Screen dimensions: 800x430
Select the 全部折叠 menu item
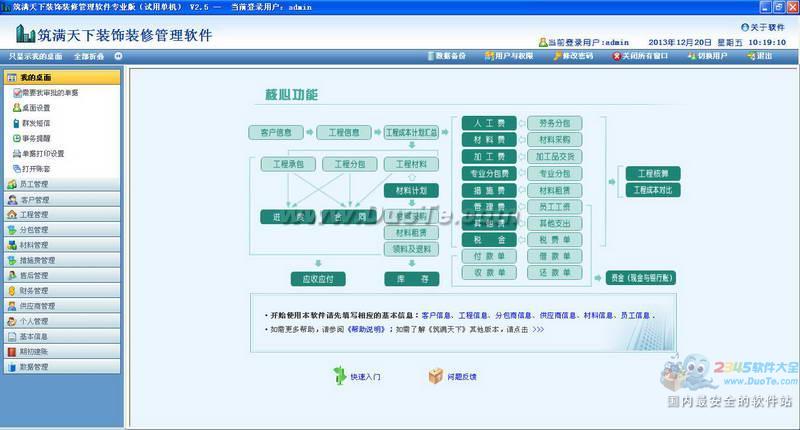pos(89,56)
